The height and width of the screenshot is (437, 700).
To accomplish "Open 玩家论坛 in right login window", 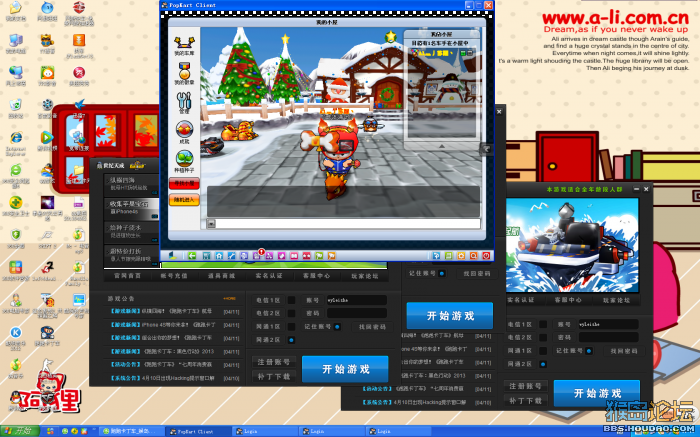I will pos(617,300).
